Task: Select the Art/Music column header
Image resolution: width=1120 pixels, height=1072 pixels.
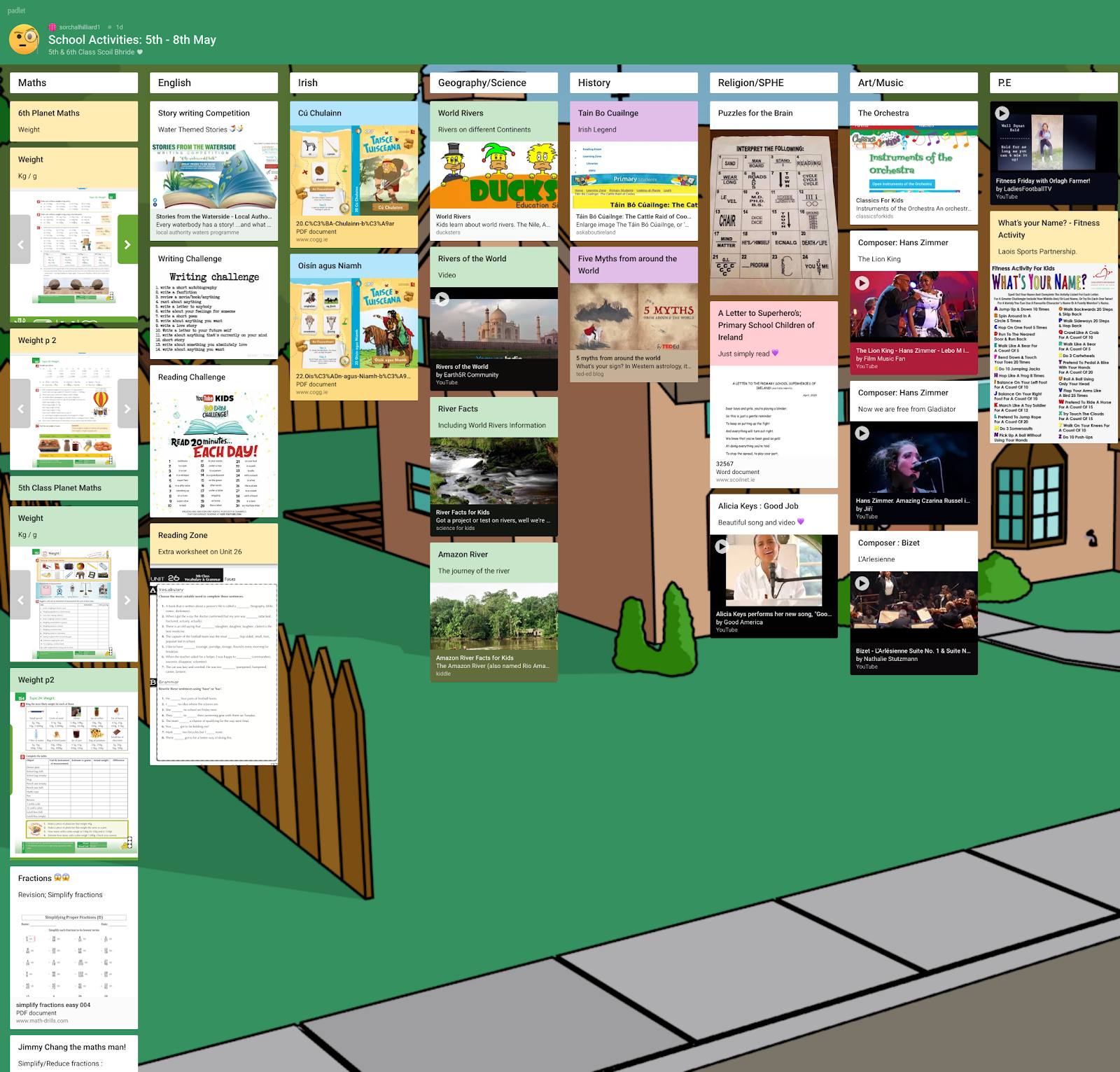Action: coord(913,83)
